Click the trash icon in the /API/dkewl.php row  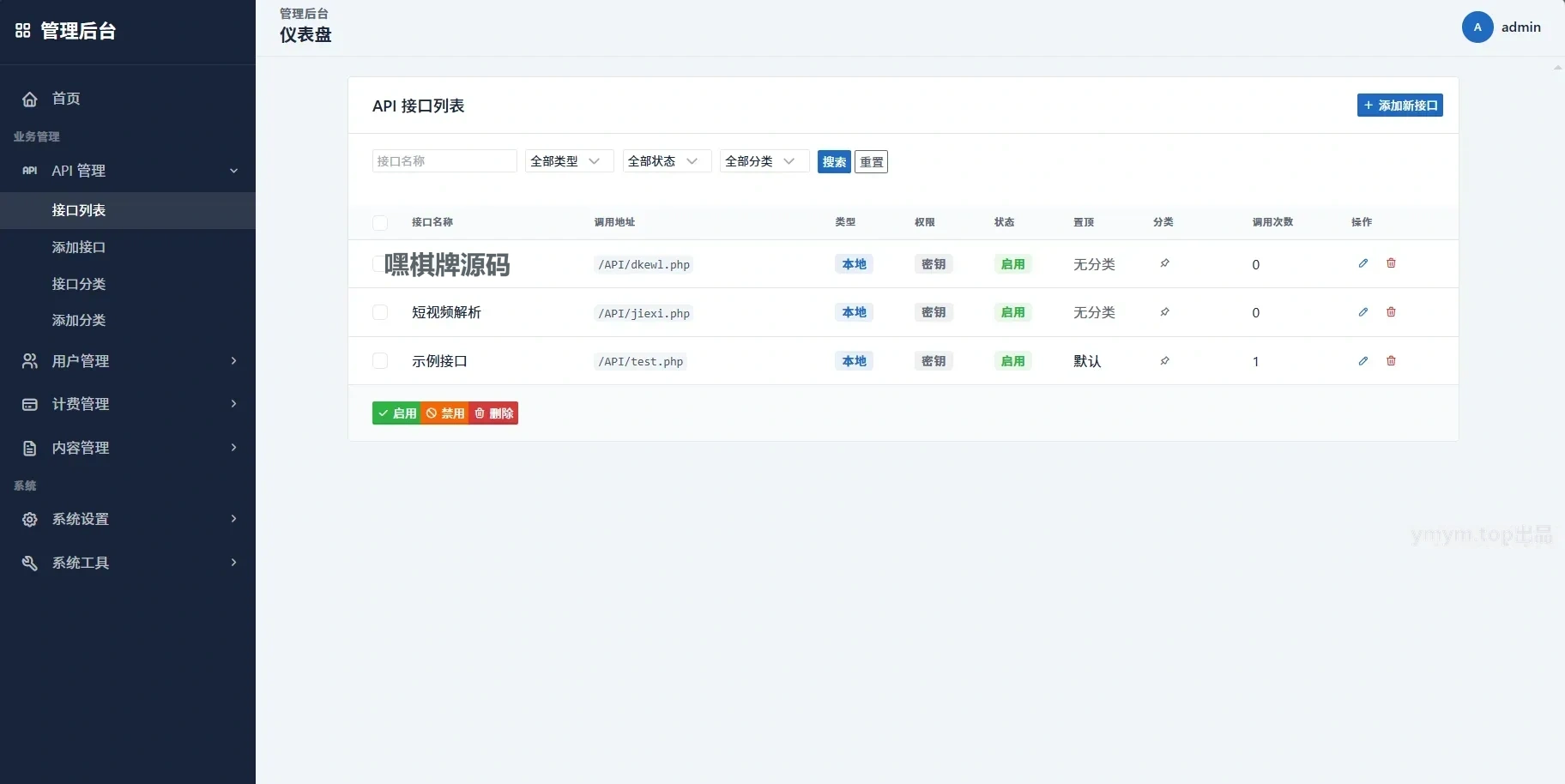click(1391, 263)
